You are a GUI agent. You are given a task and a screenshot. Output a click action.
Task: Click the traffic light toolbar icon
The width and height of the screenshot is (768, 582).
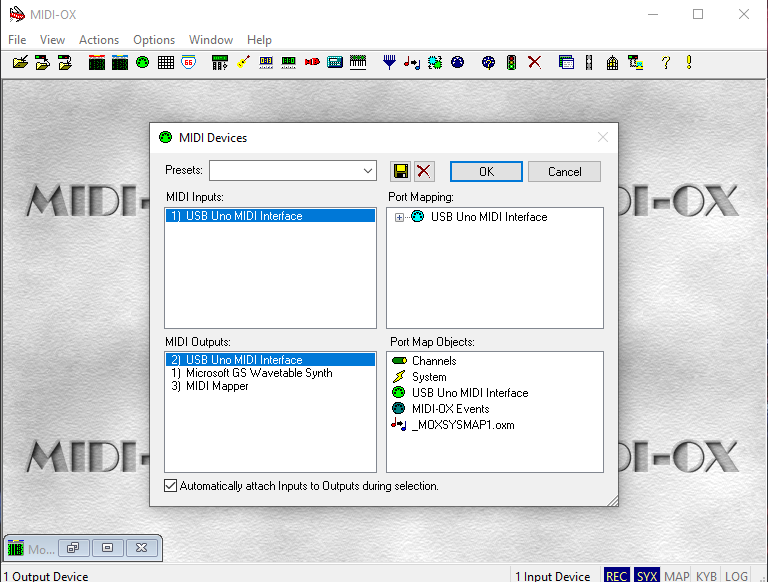[x=511, y=63]
